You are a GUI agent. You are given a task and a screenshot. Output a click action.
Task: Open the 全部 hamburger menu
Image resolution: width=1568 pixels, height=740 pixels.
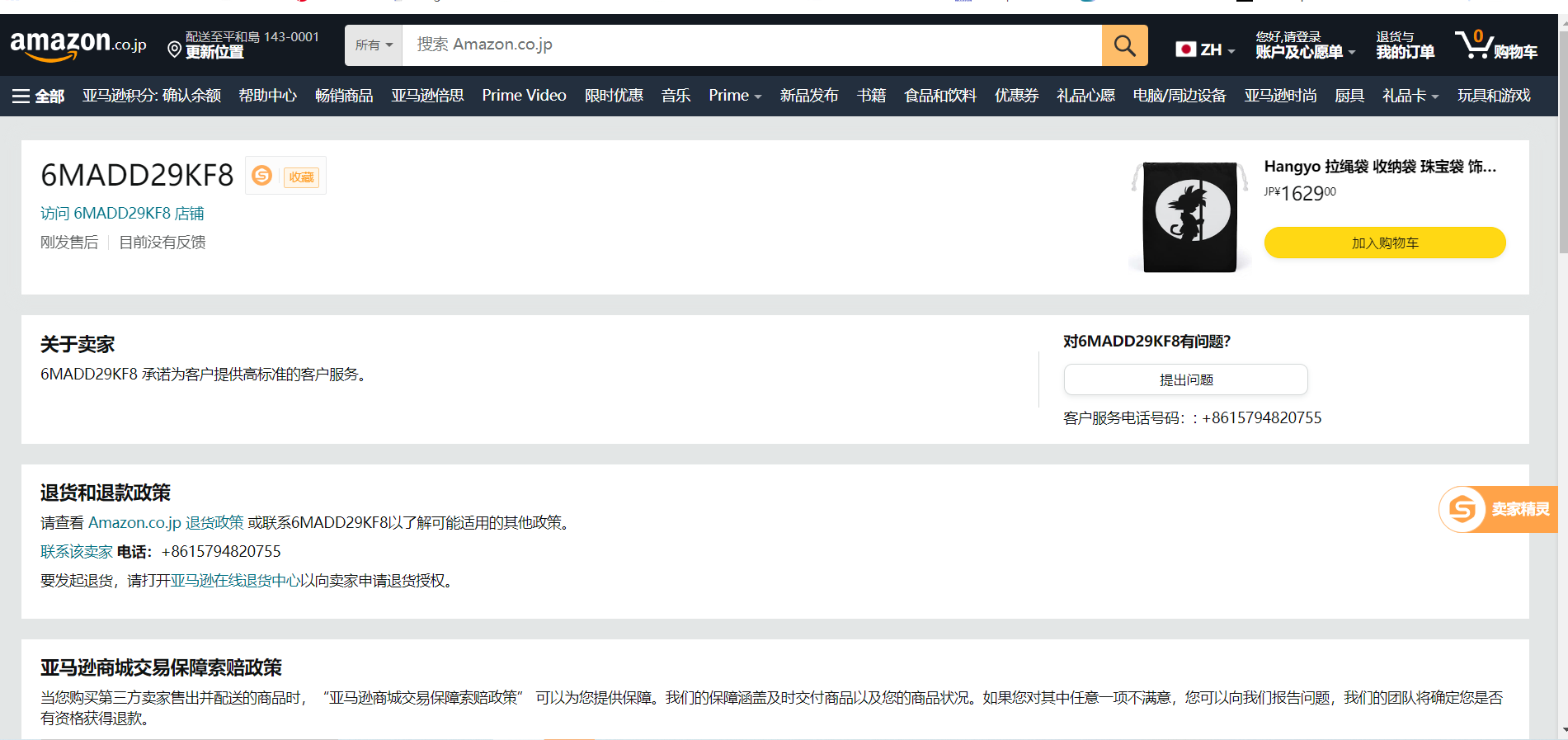pyautogui.click(x=38, y=97)
